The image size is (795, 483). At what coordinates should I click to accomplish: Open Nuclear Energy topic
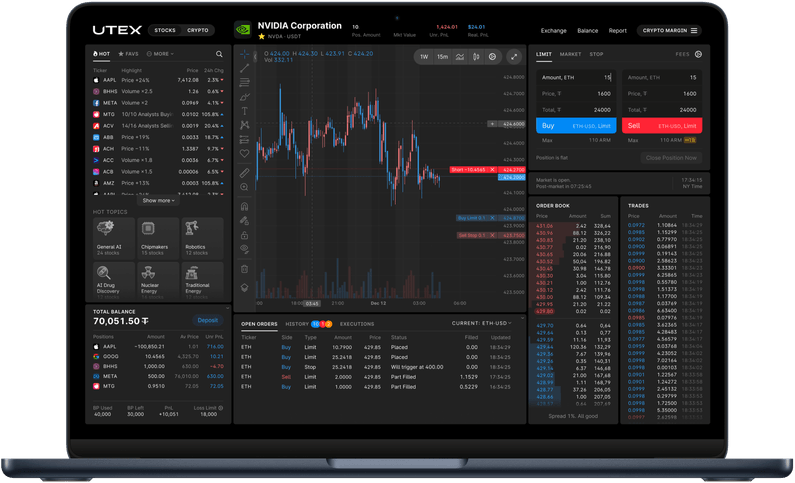pyautogui.click(x=158, y=280)
